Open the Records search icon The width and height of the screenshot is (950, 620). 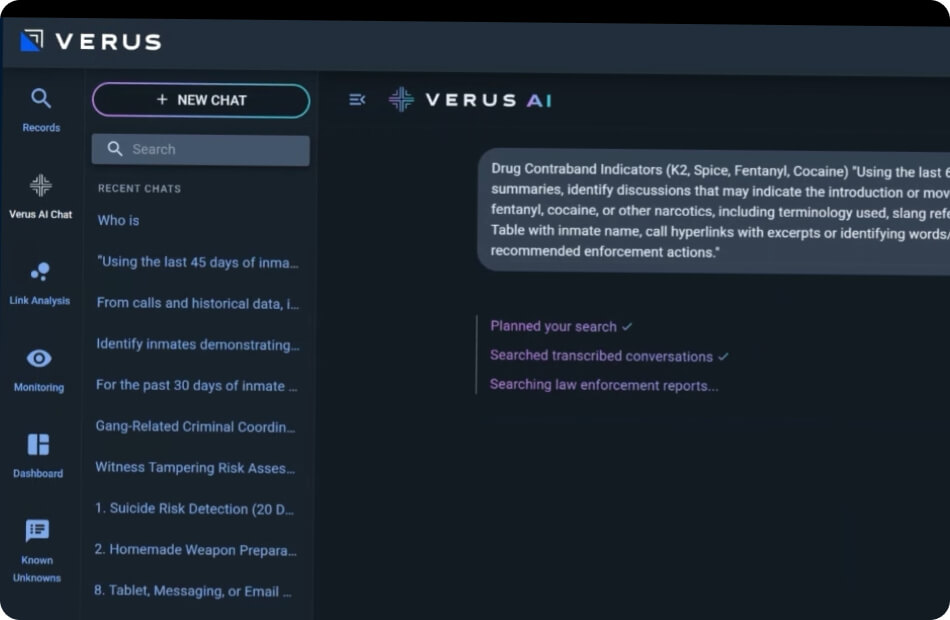pos(41,98)
